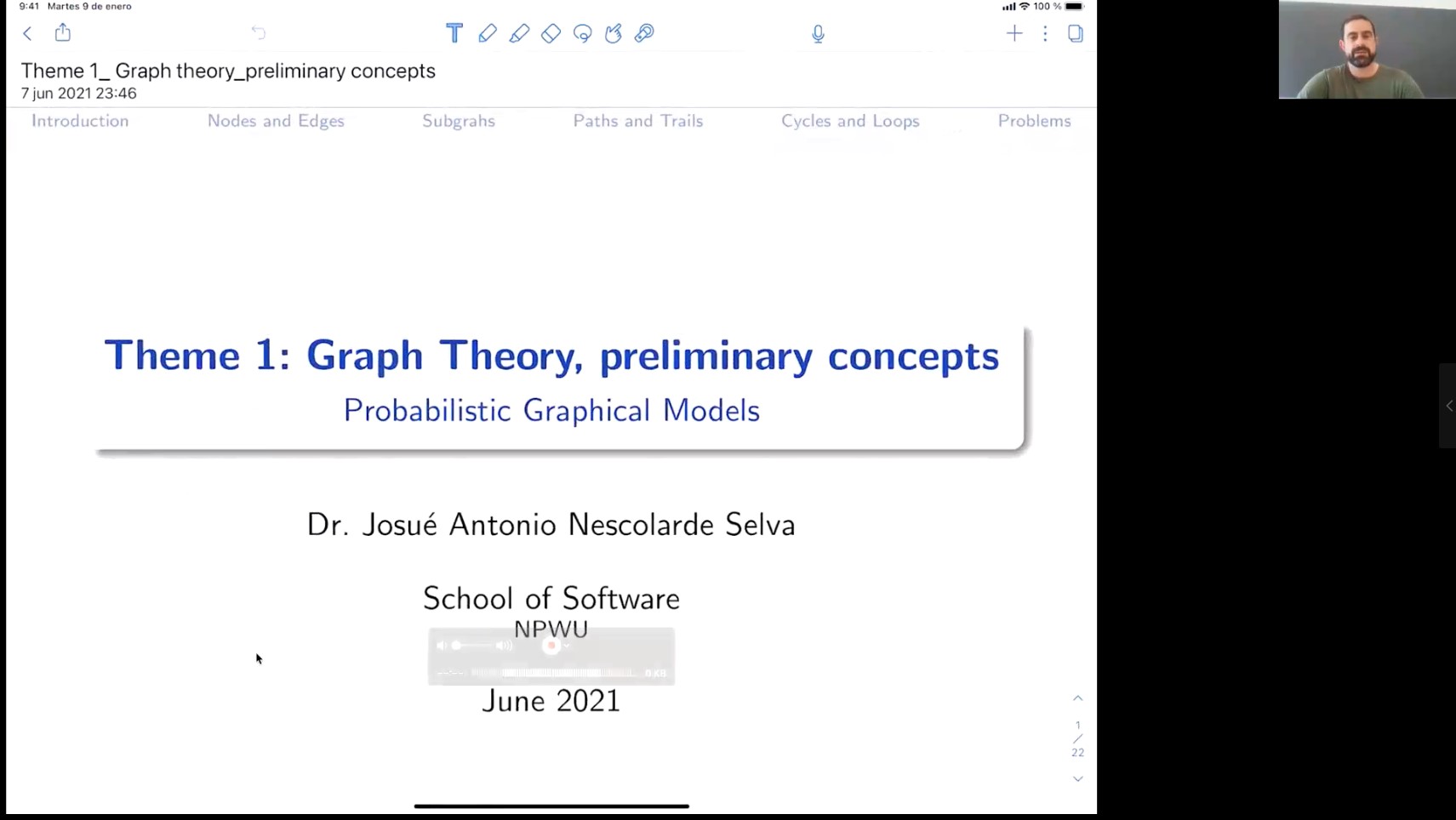1456x820 pixels.
Task: Open the share/export menu
Action: pos(63,33)
